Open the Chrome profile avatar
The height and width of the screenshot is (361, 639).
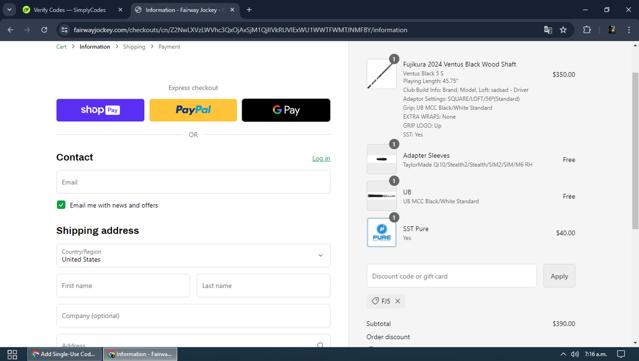(612, 29)
